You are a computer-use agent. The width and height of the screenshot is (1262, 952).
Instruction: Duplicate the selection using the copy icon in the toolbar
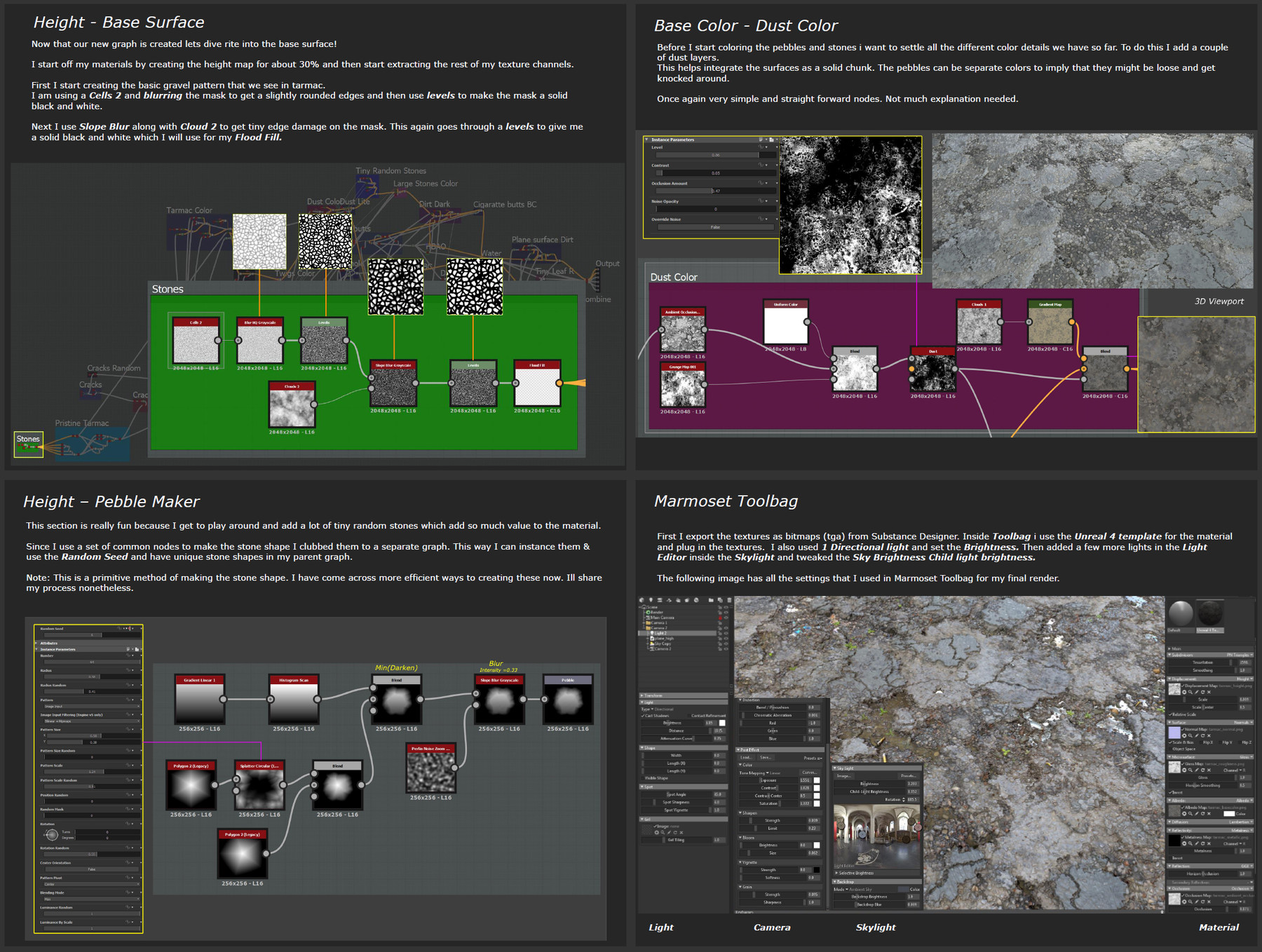click(721, 601)
